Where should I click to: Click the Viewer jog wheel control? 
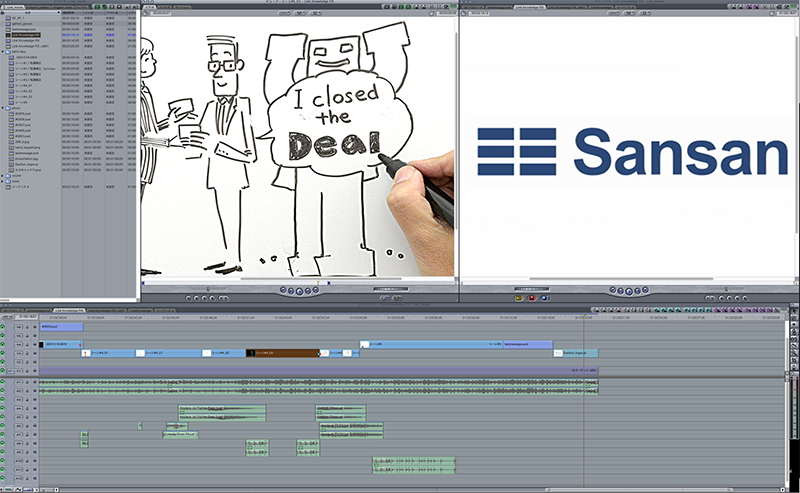click(391, 289)
